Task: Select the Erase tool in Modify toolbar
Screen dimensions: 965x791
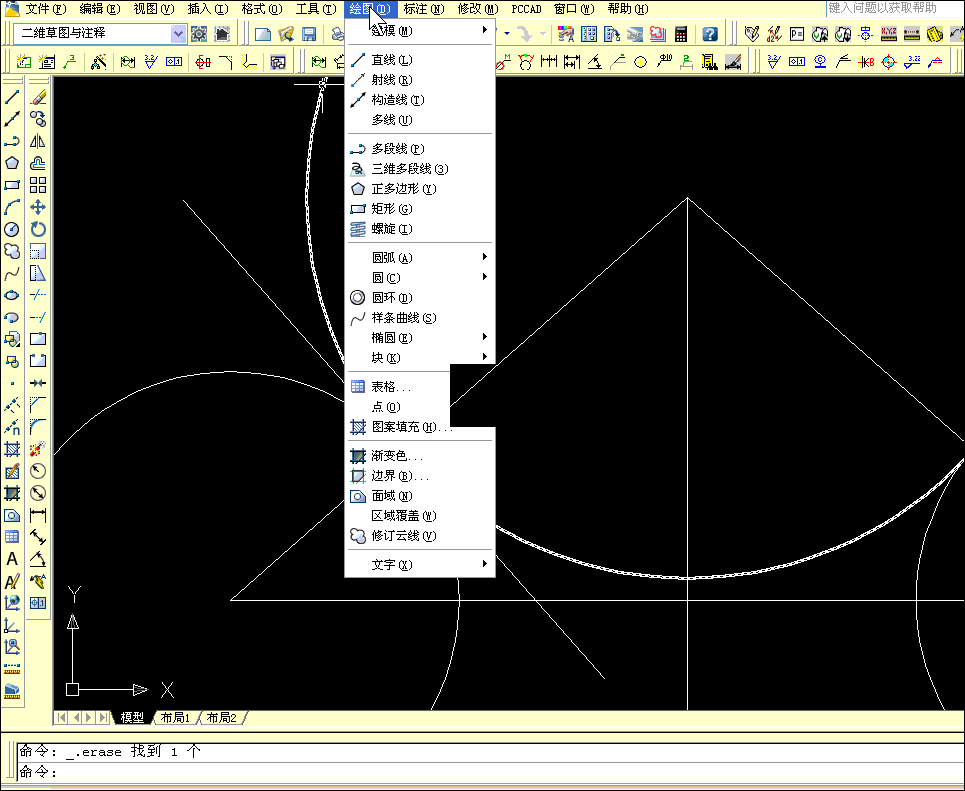Action: click(x=38, y=97)
